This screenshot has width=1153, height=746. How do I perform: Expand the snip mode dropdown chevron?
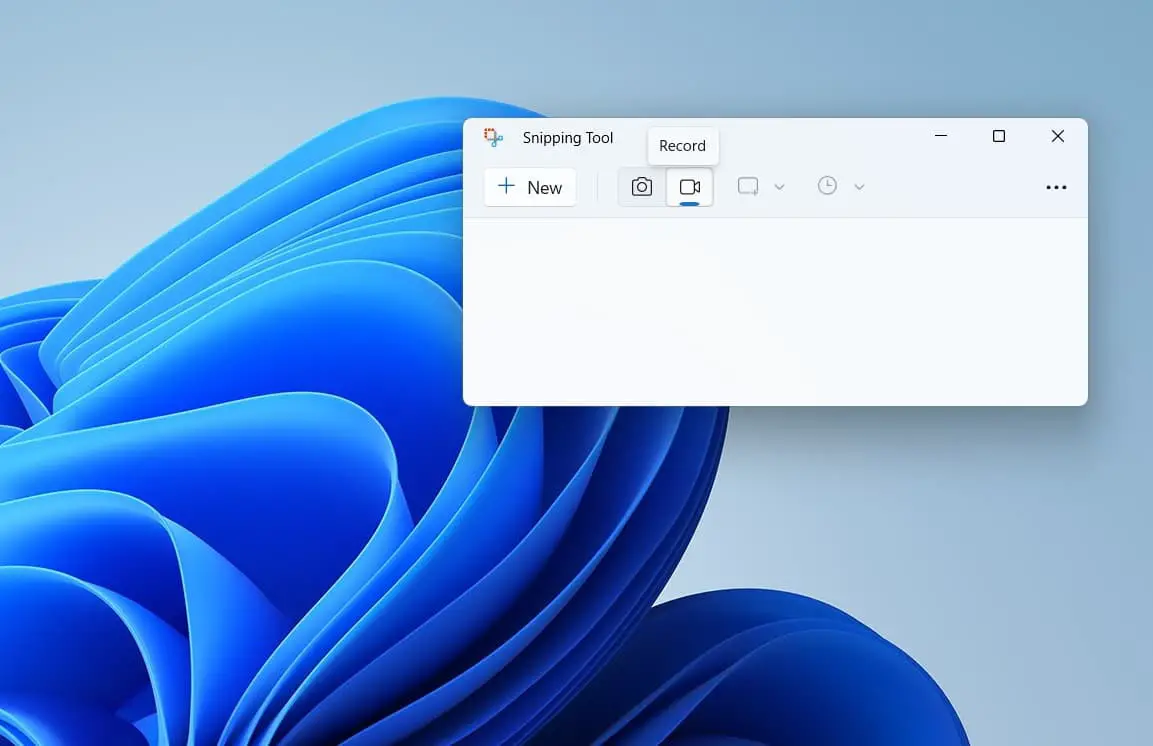point(779,187)
